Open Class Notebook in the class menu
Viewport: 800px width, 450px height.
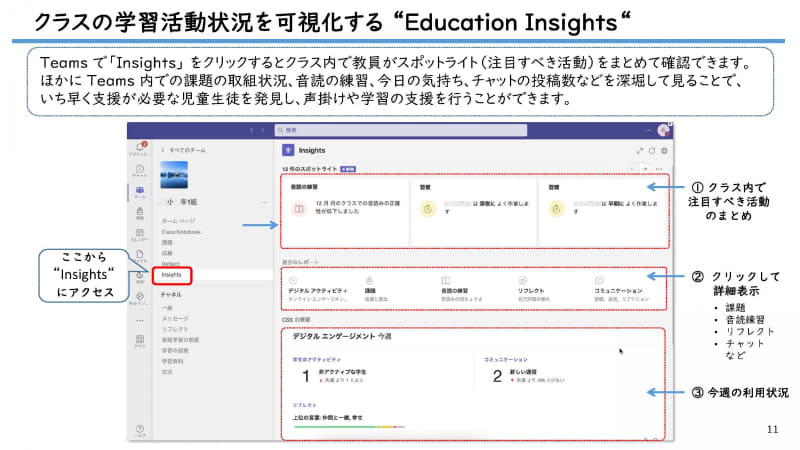pos(181,232)
